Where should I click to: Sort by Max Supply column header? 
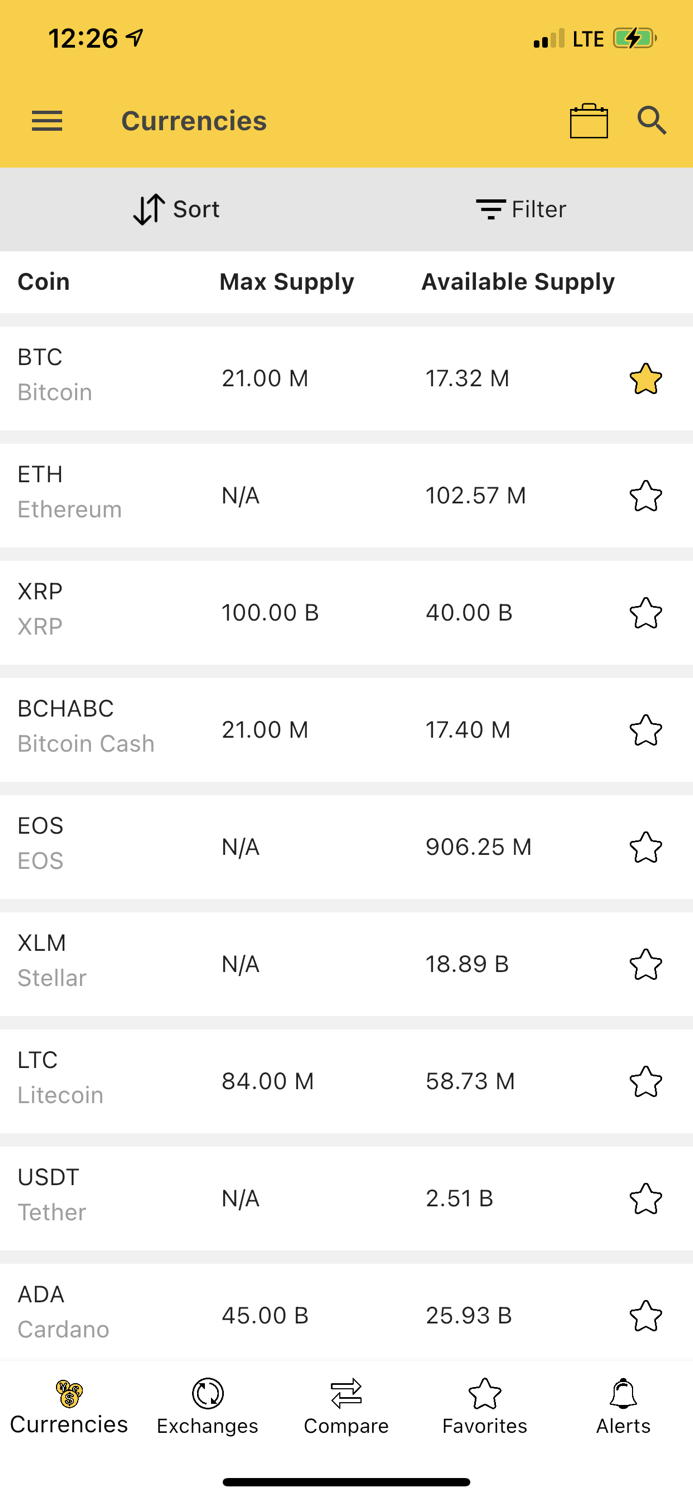pyautogui.click(x=286, y=281)
